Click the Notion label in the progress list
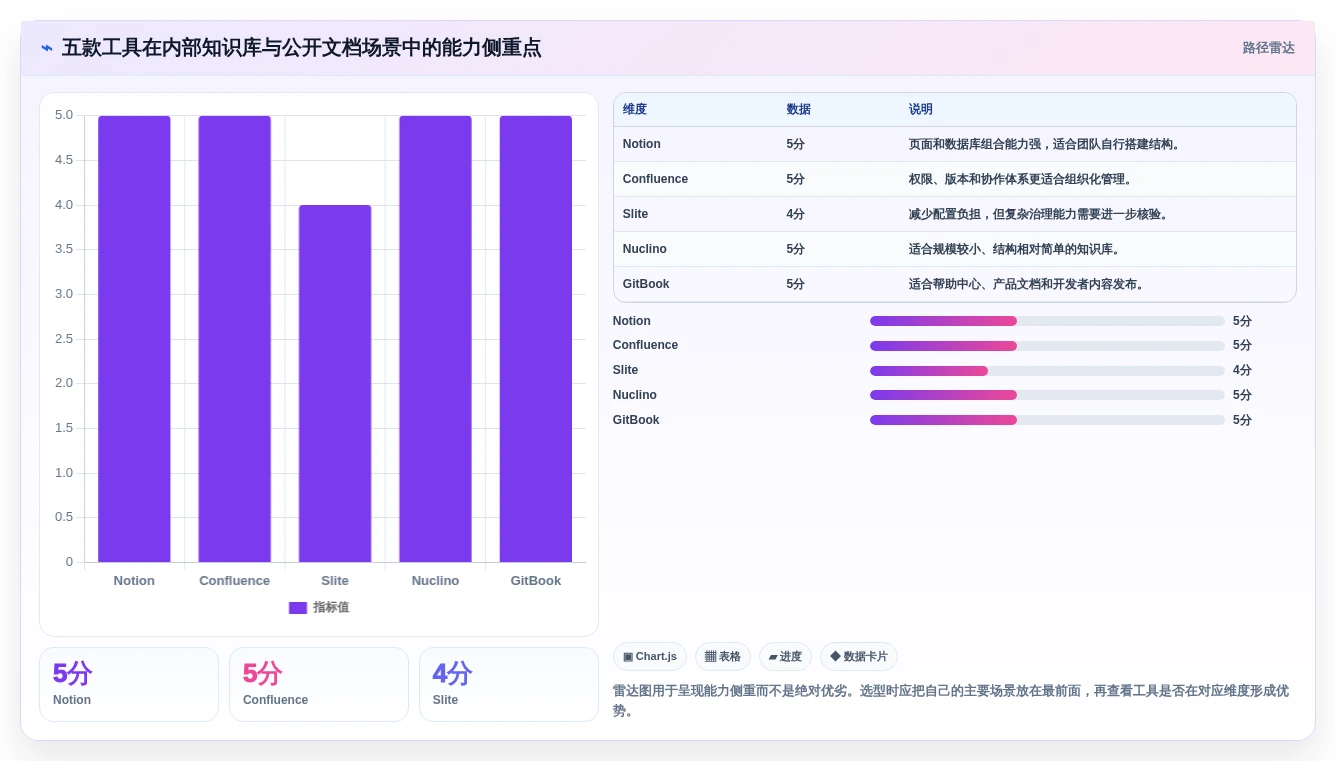Viewport: 1336px width, 761px height. pyautogui.click(x=632, y=321)
